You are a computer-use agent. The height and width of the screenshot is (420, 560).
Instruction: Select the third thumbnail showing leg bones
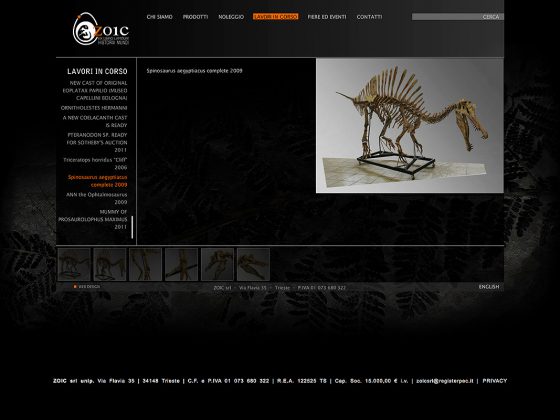[x=145, y=265]
